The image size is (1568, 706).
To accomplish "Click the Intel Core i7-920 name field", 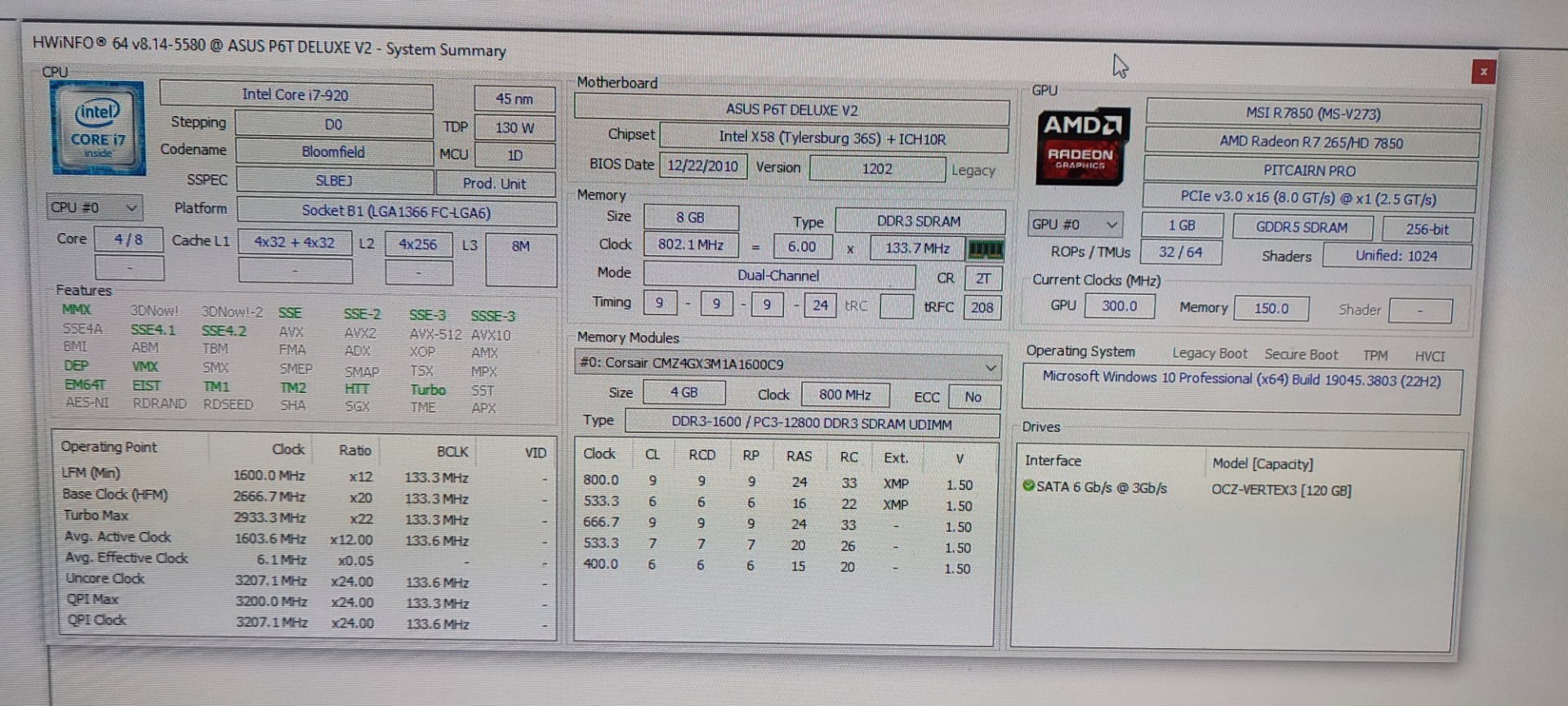I will click(x=296, y=95).
